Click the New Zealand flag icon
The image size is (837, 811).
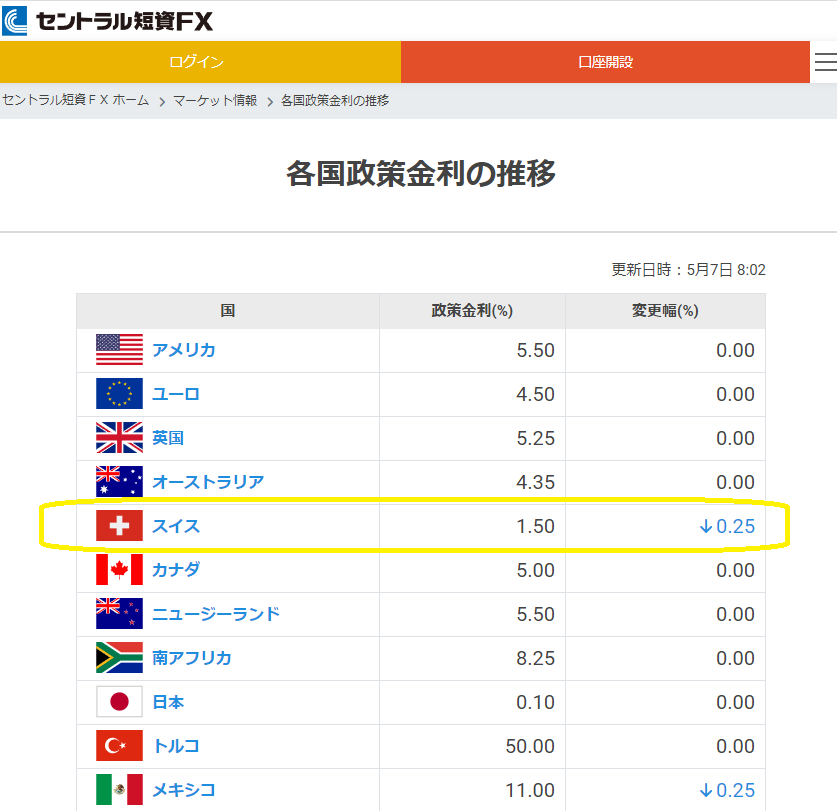coord(120,613)
